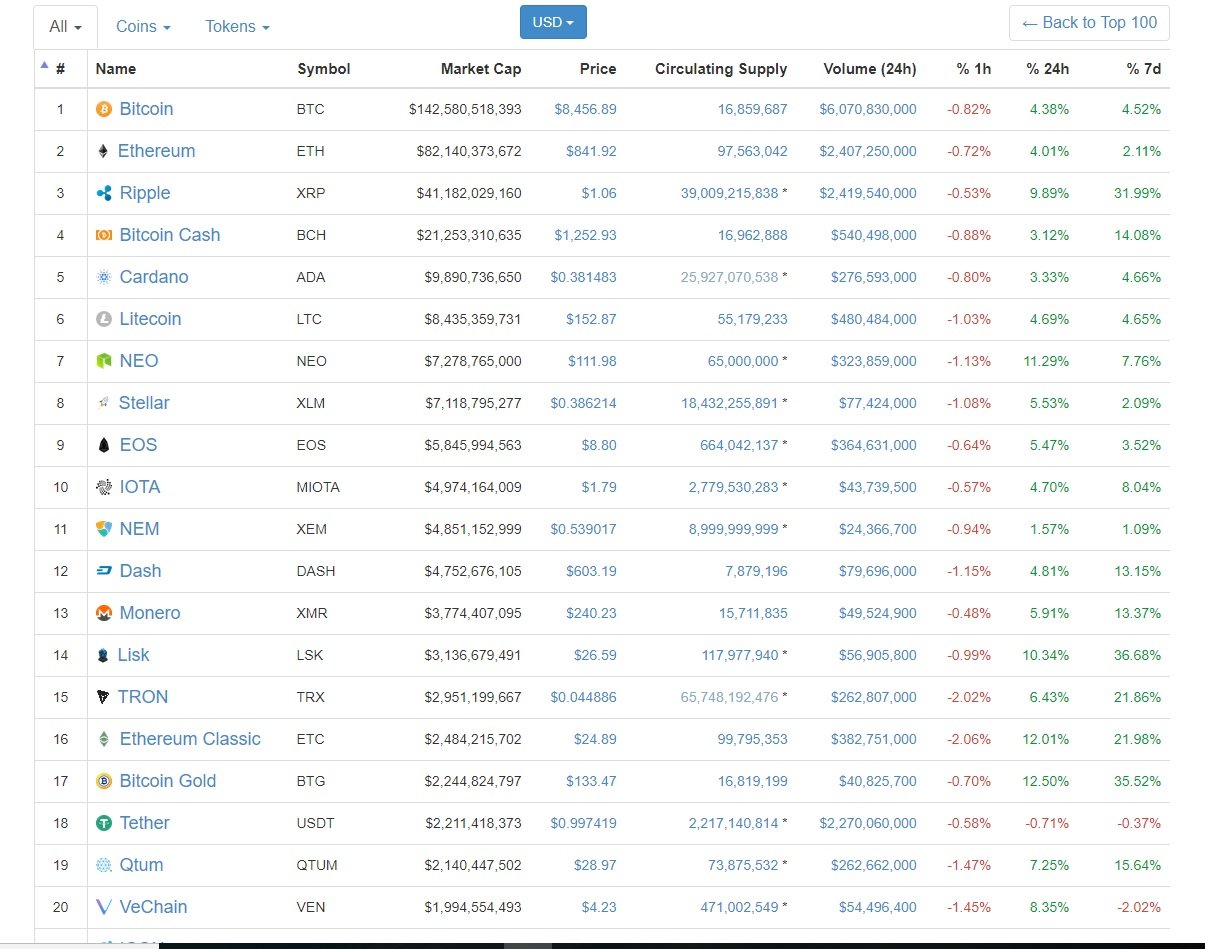
Task: Sort by Symbol column header
Action: pyautogui.click(x=324, y=69)
